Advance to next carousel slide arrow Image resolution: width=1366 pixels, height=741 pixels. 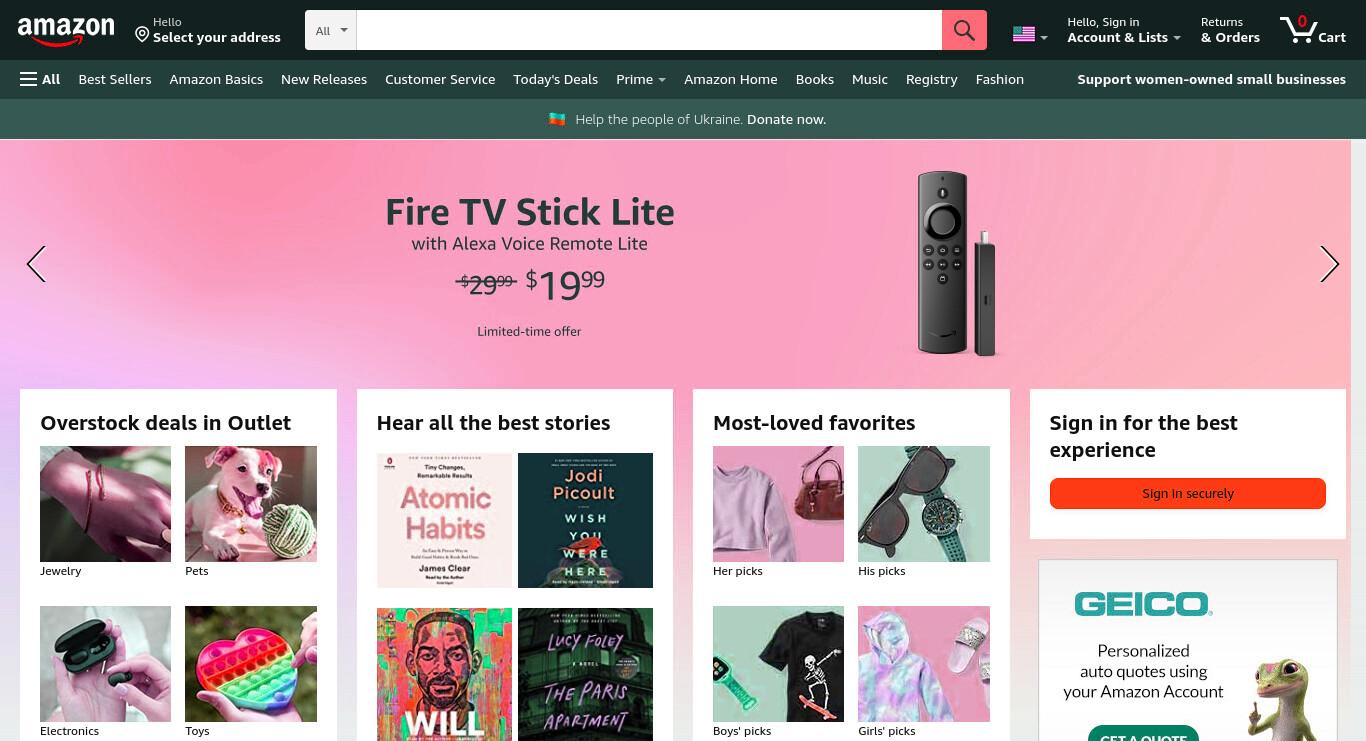click(x=1329, y=264)
